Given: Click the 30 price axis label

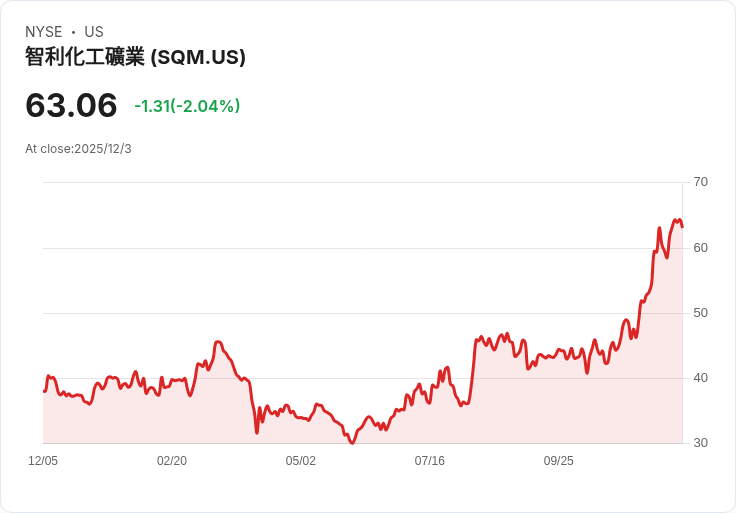Looking at the screenshot, I should click(x=701, y=443).
